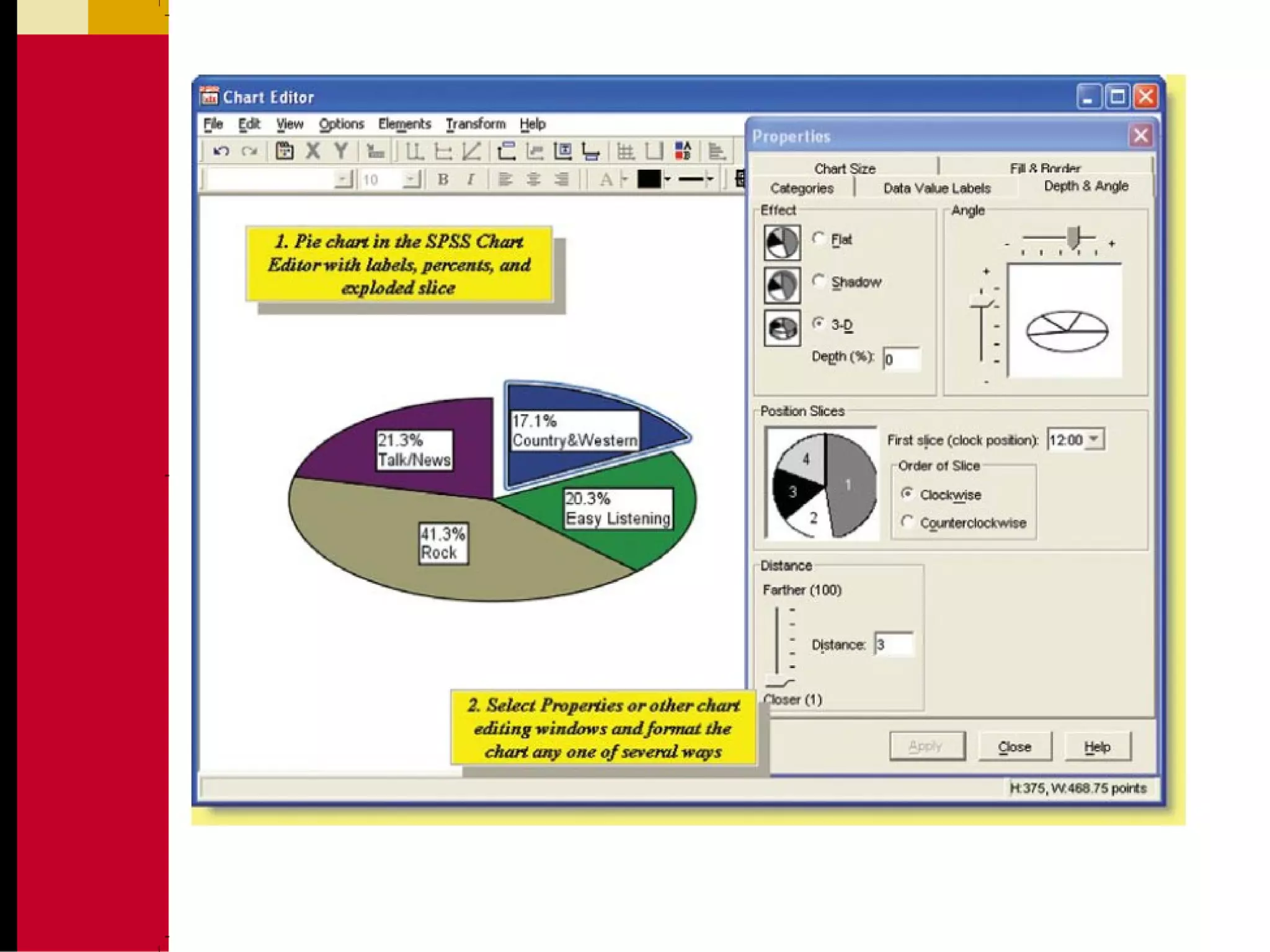Image resolution: width=1270 pixels, height=952 pixels.
Task: Click the Help button in Properties
Action: coord(1097,747)
